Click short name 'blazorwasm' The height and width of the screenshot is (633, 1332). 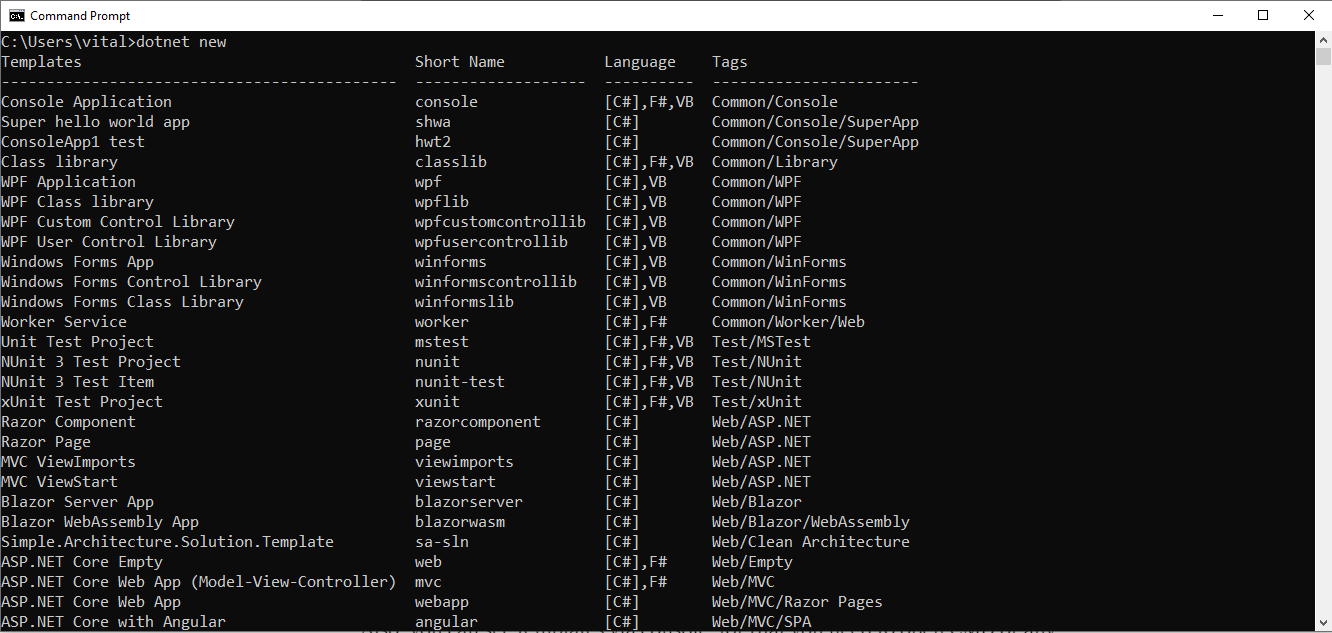point(460,522)
